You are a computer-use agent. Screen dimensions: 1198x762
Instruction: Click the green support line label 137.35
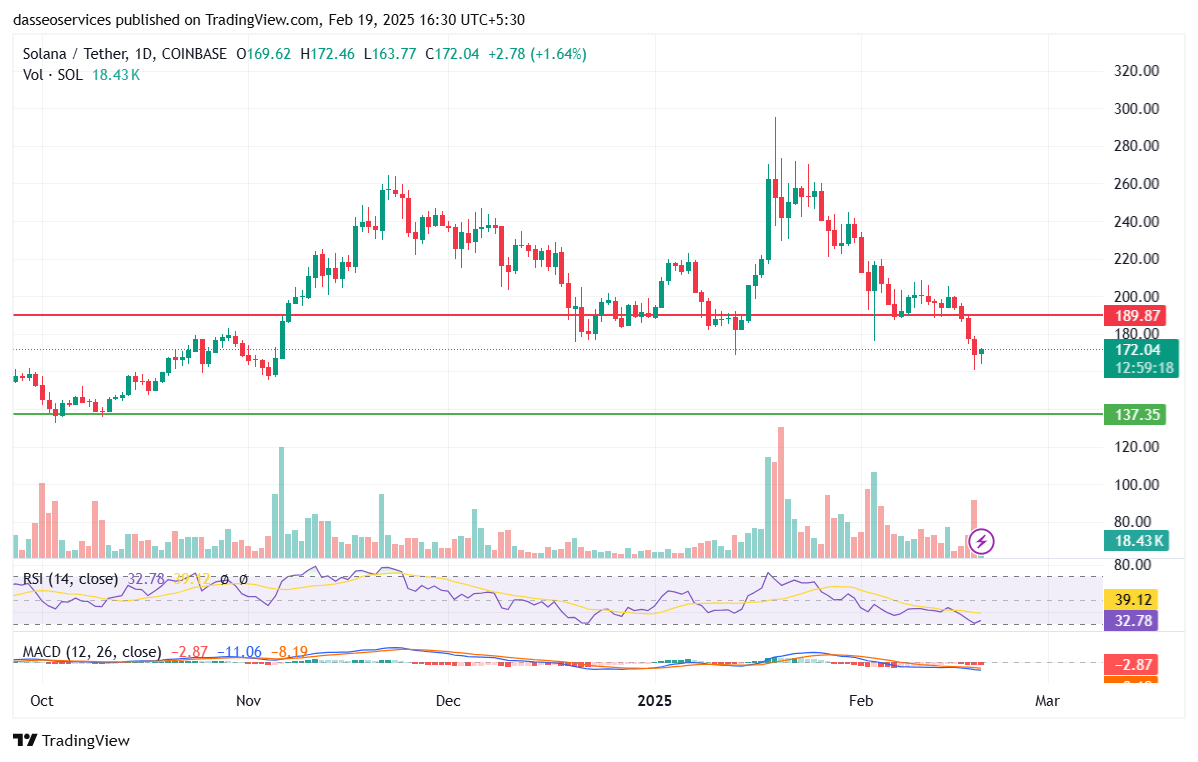1136,413
